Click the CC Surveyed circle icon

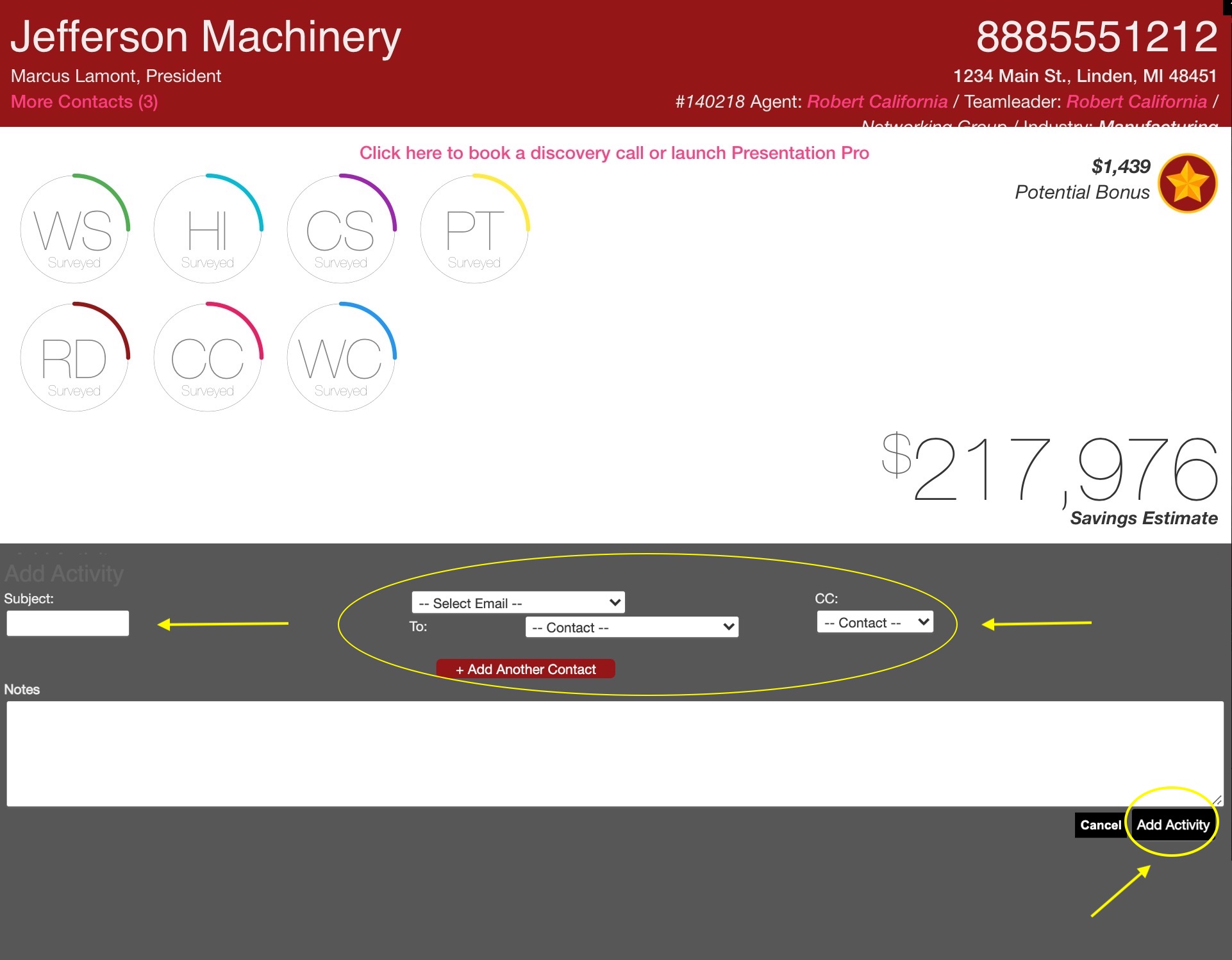tap(208, 358)
